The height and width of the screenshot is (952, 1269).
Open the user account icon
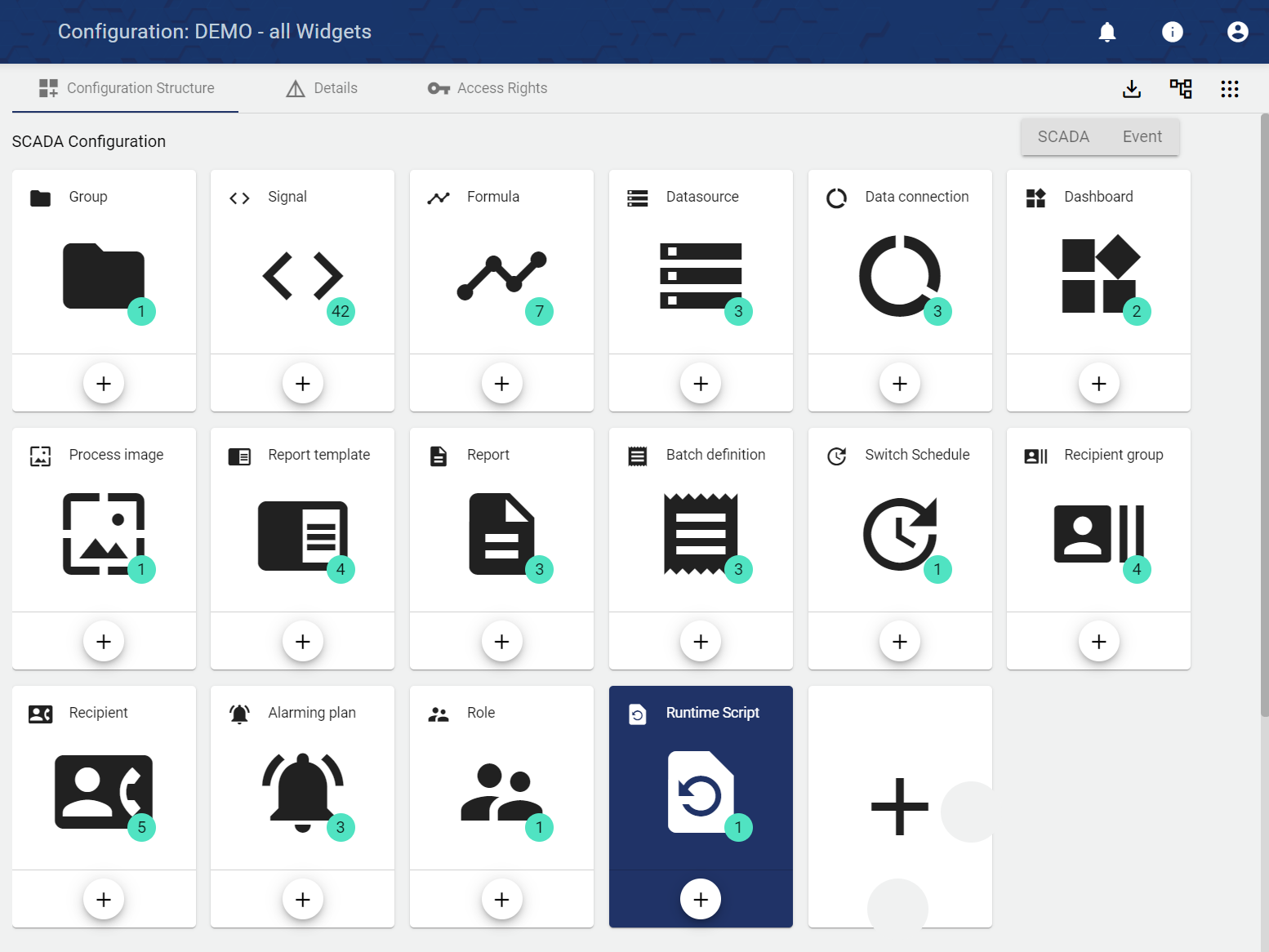click(1237, 32)
